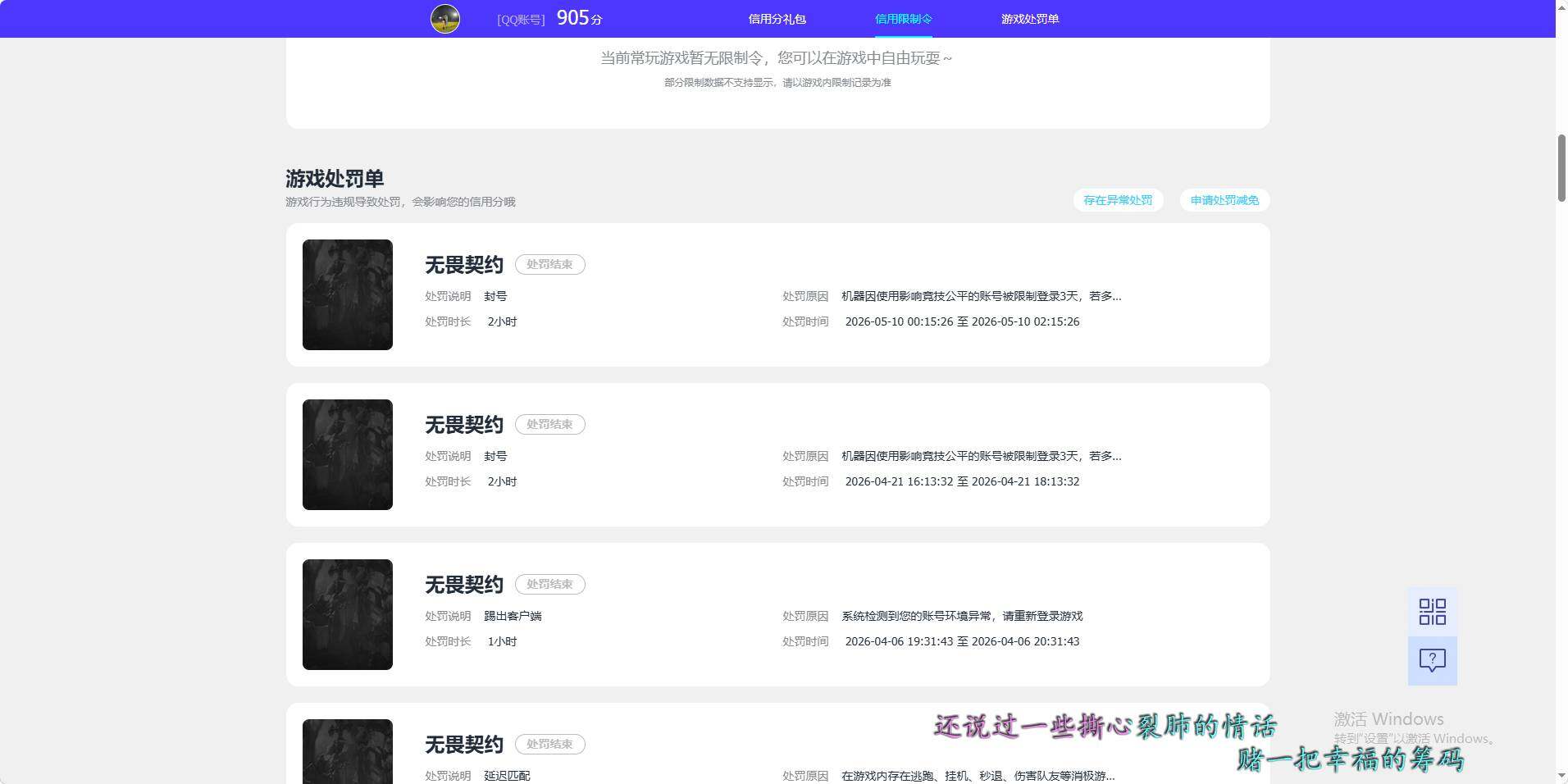Click 封号 description on 2026-05-10 record
The height and width of the screenshot is (784, 1568).
coord(495,296)
